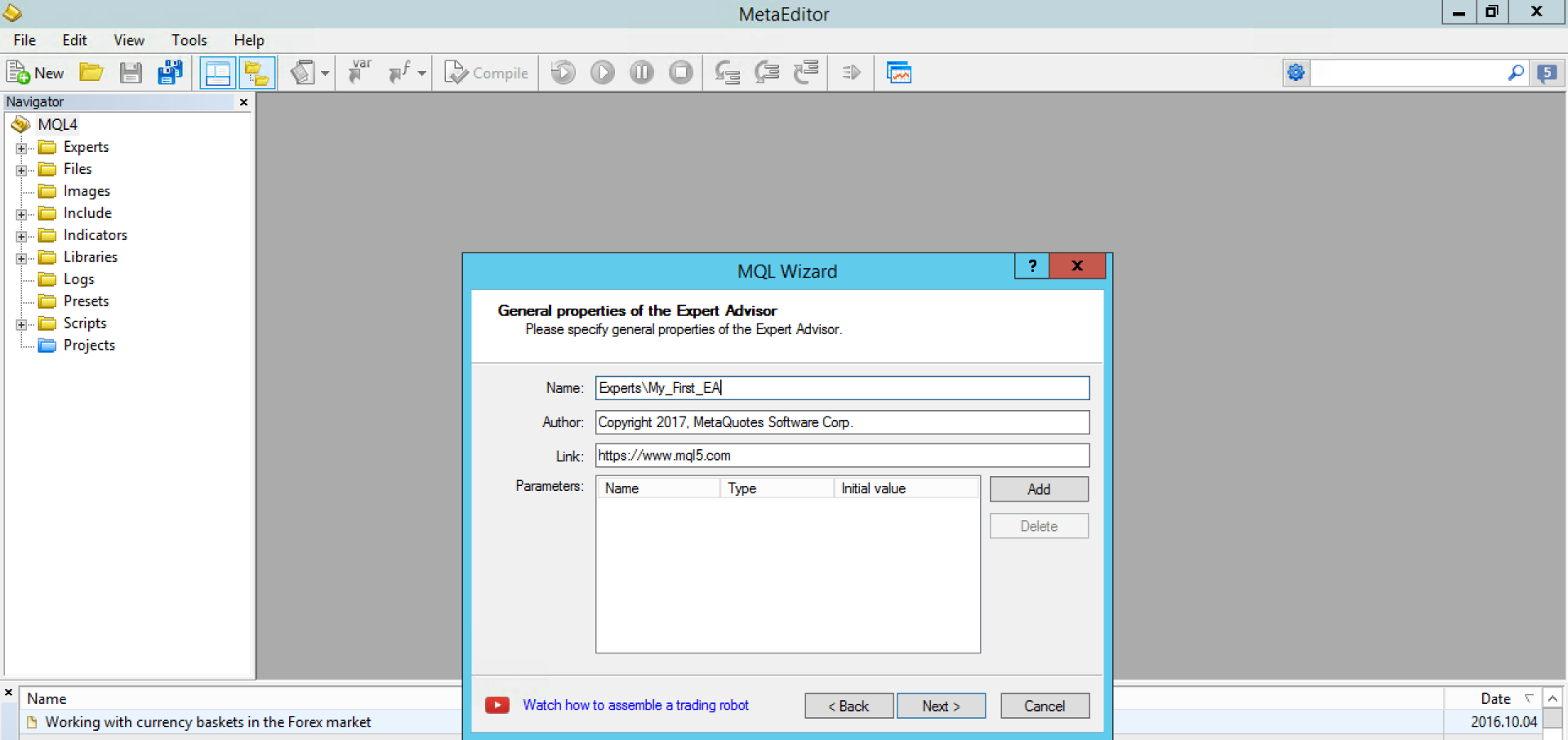The image size is (1568, 740).
Task: Click the wizard Name input field
Action: pos(842,388)
